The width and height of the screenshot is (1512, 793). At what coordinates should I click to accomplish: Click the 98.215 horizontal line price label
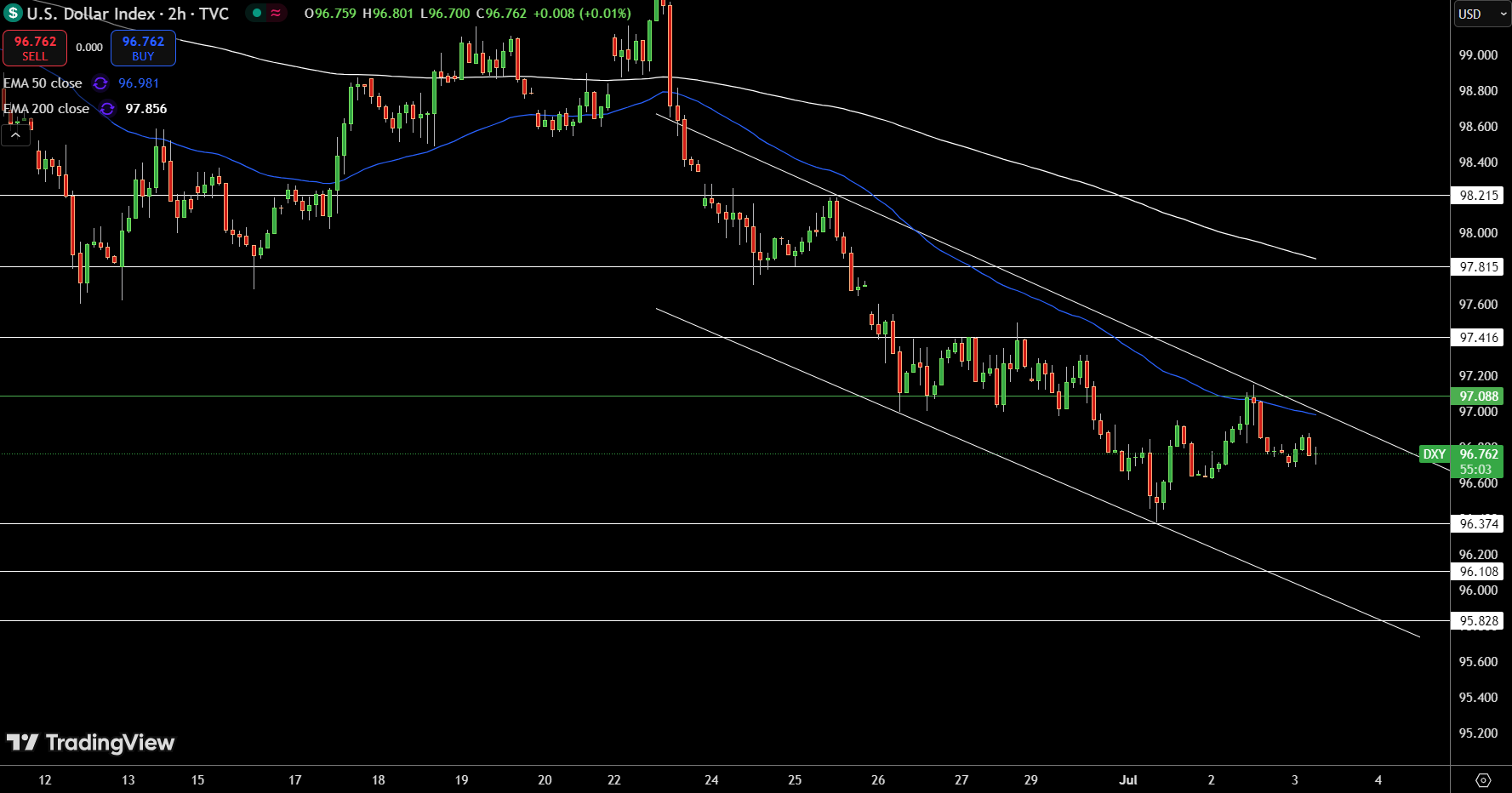[1479, 196]
